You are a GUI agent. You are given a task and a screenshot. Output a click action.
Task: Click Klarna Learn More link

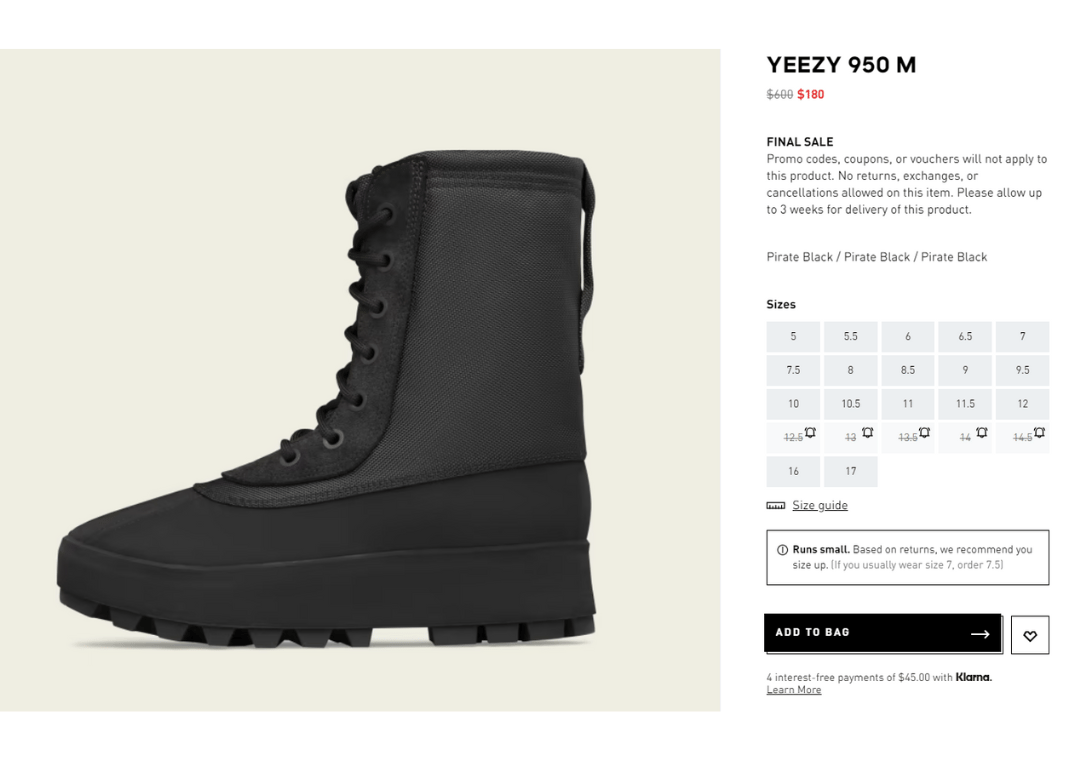pos(794,690)
